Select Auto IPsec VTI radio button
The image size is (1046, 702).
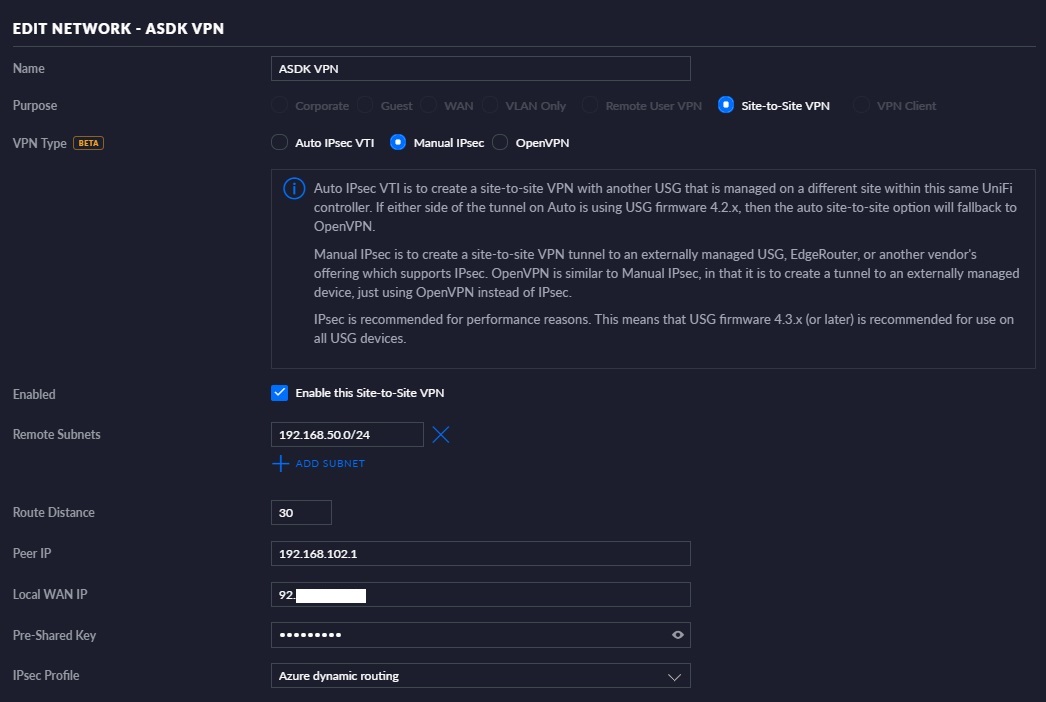(x=279, y=143)
